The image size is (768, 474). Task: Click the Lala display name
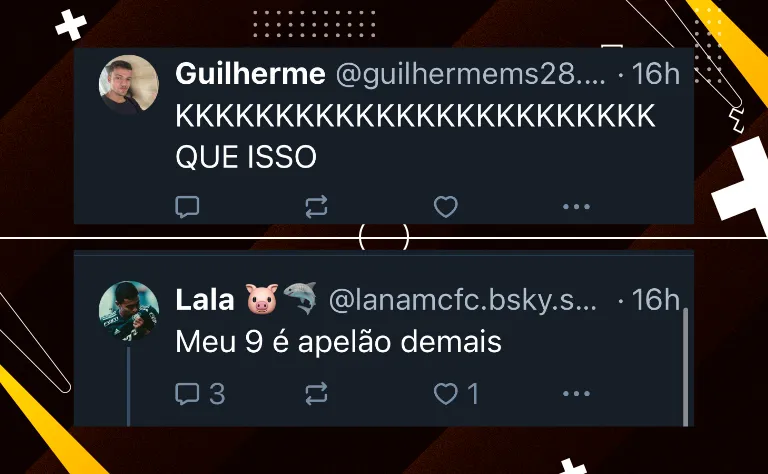click(x=205, y=300)
